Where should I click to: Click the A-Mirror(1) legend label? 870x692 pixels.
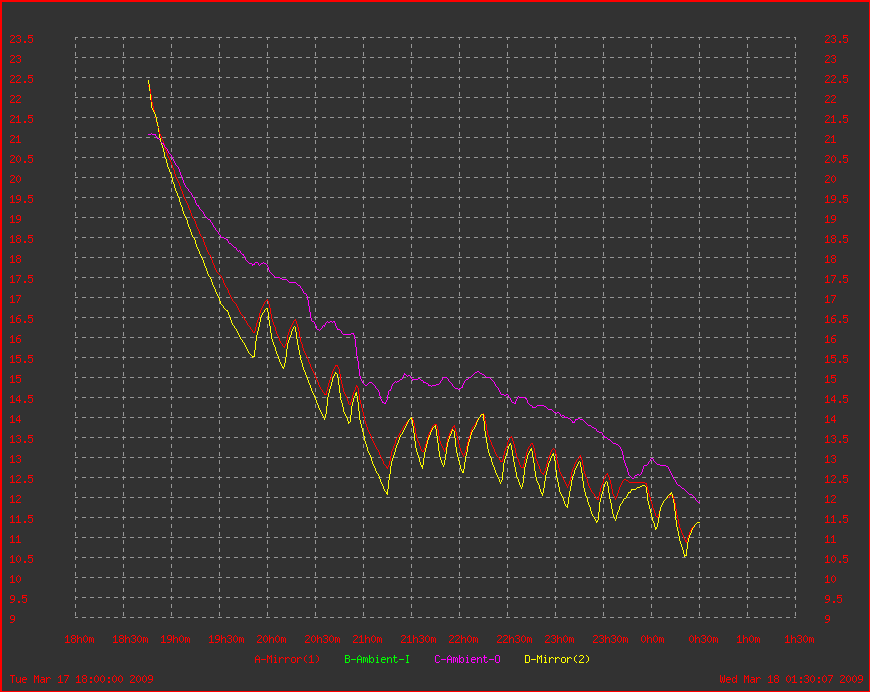click(287, 659)
